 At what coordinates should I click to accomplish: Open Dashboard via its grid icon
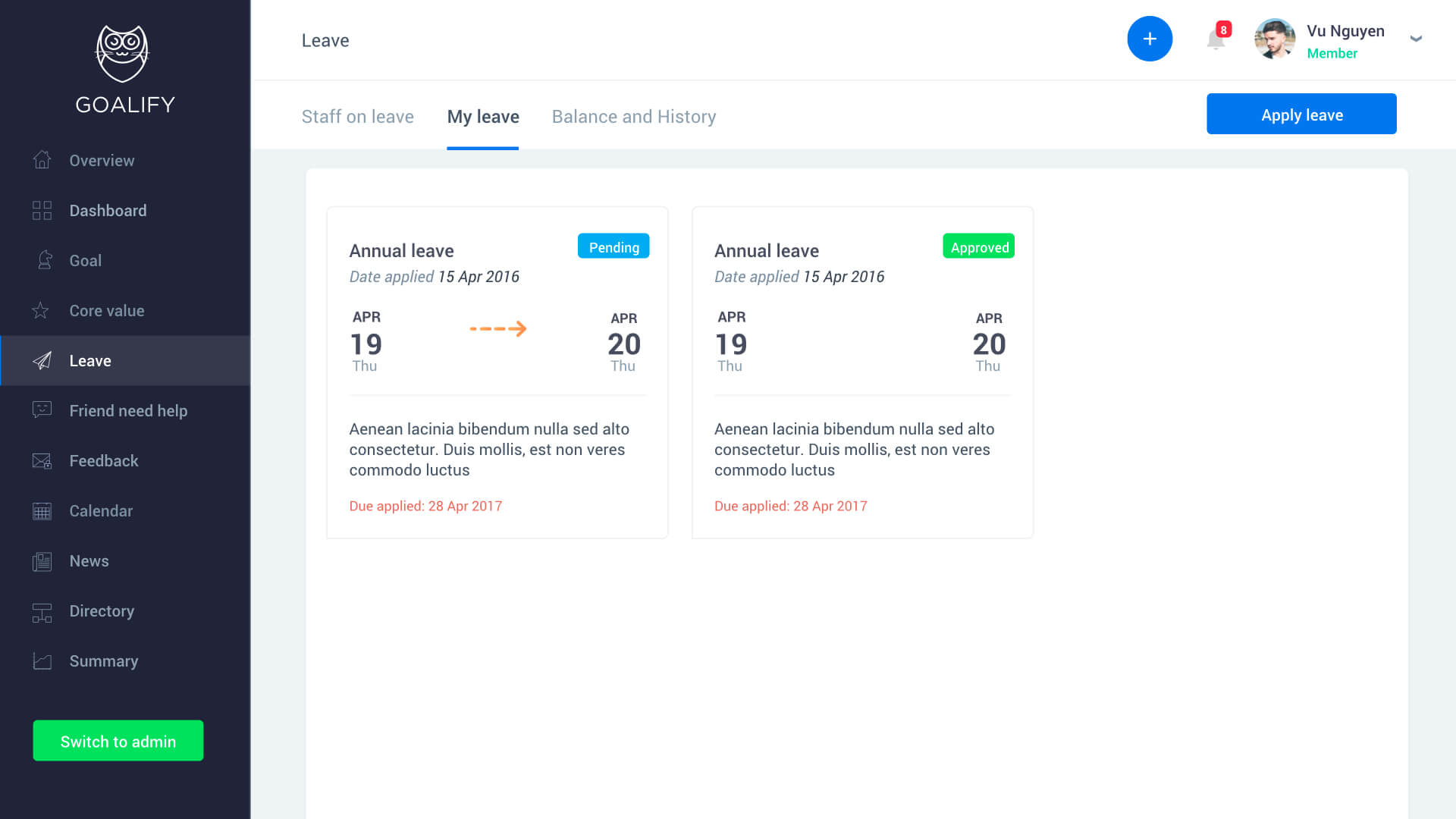(42, 210)
